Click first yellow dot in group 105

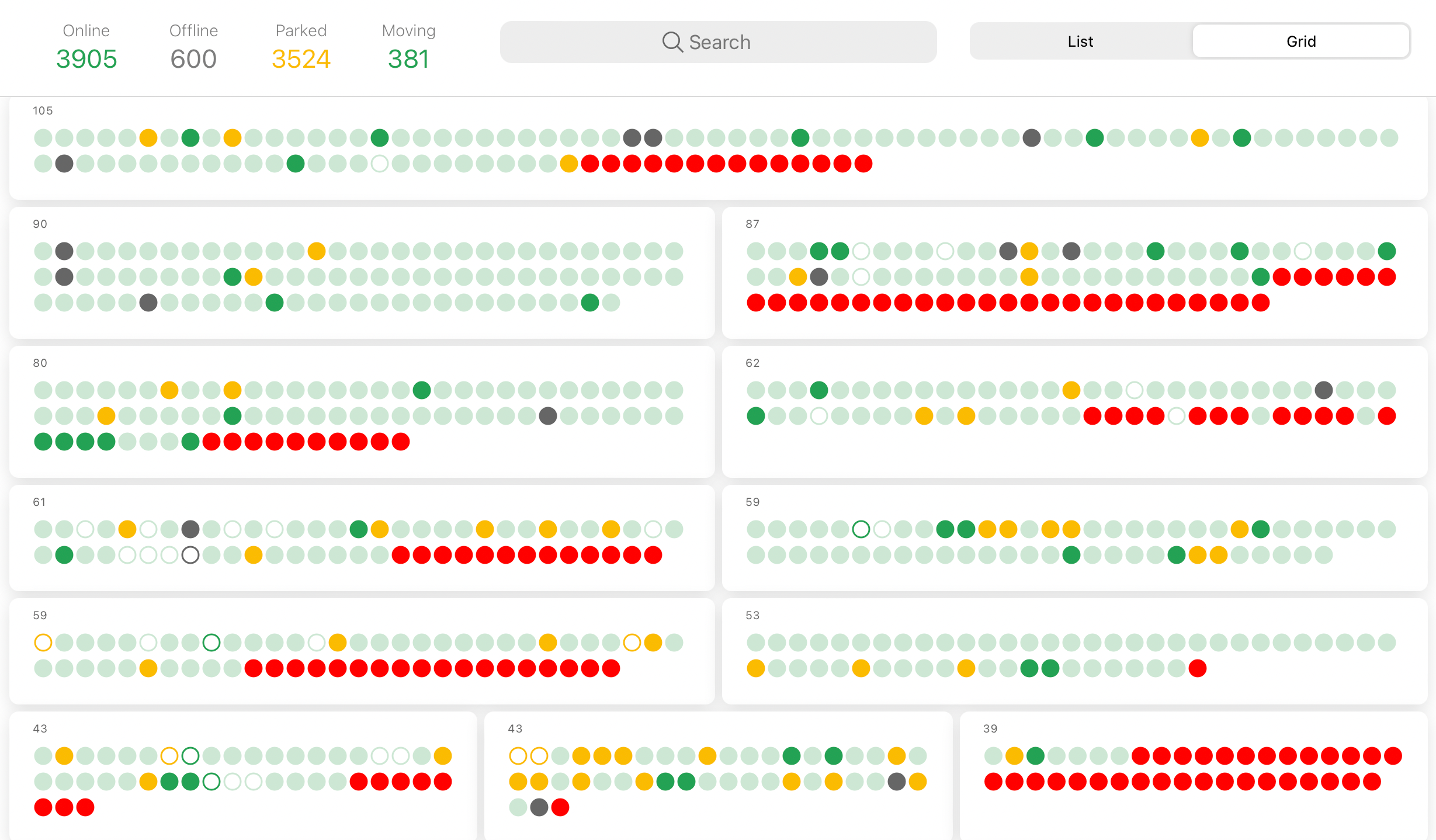(148, 138)
